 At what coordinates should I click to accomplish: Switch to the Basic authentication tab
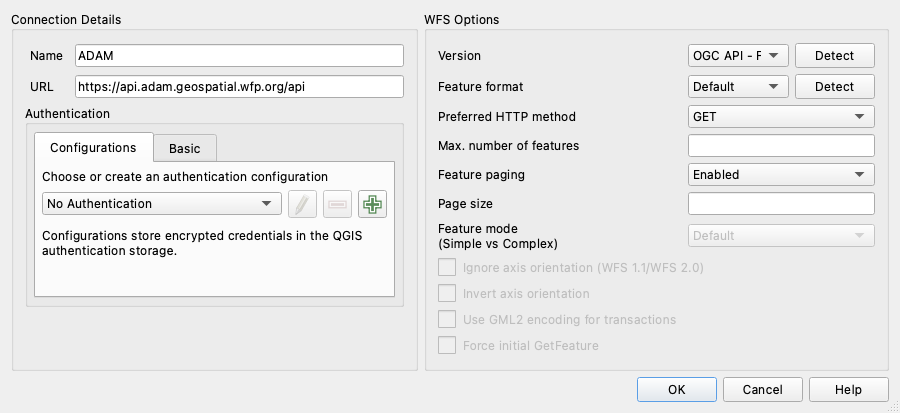coord(185,148)
